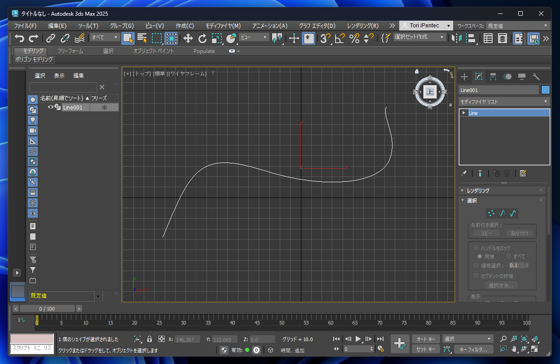Click the Align tool icon
The height and width of the screenshot is (364, 560).
point(471,38)
